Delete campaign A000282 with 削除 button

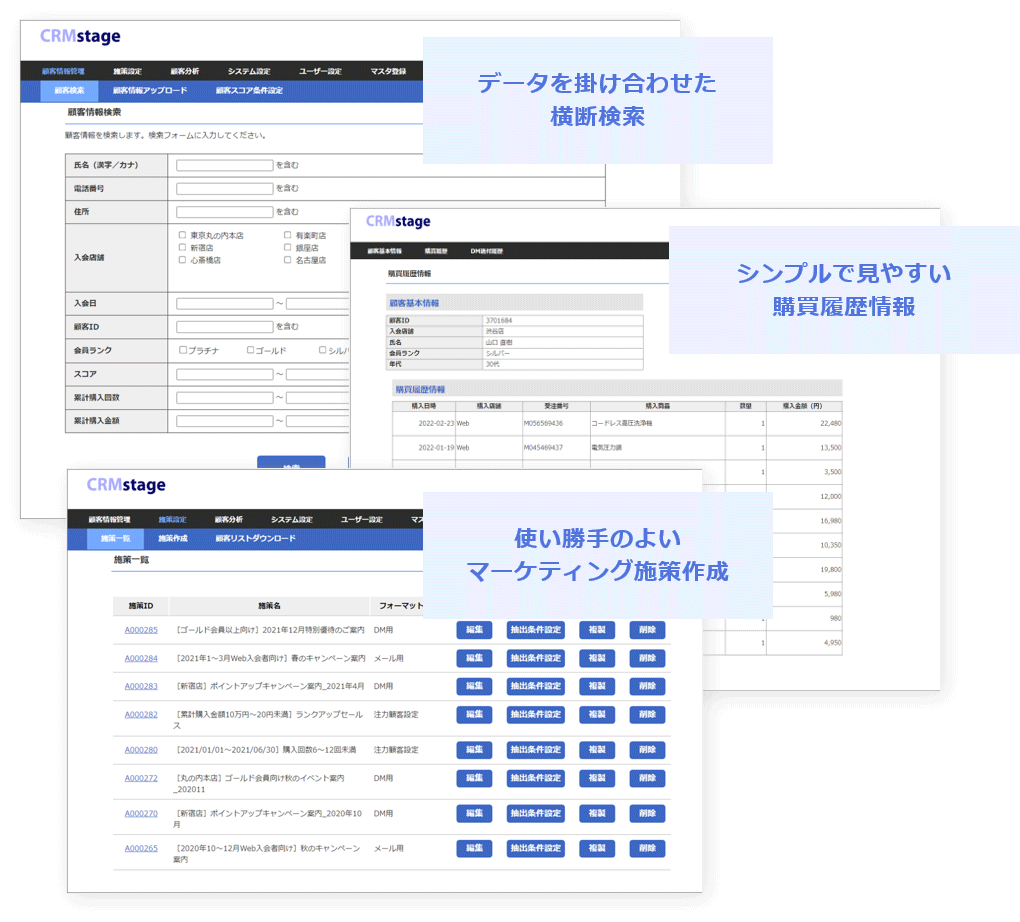pyautogui.click(x=646, y=714)
